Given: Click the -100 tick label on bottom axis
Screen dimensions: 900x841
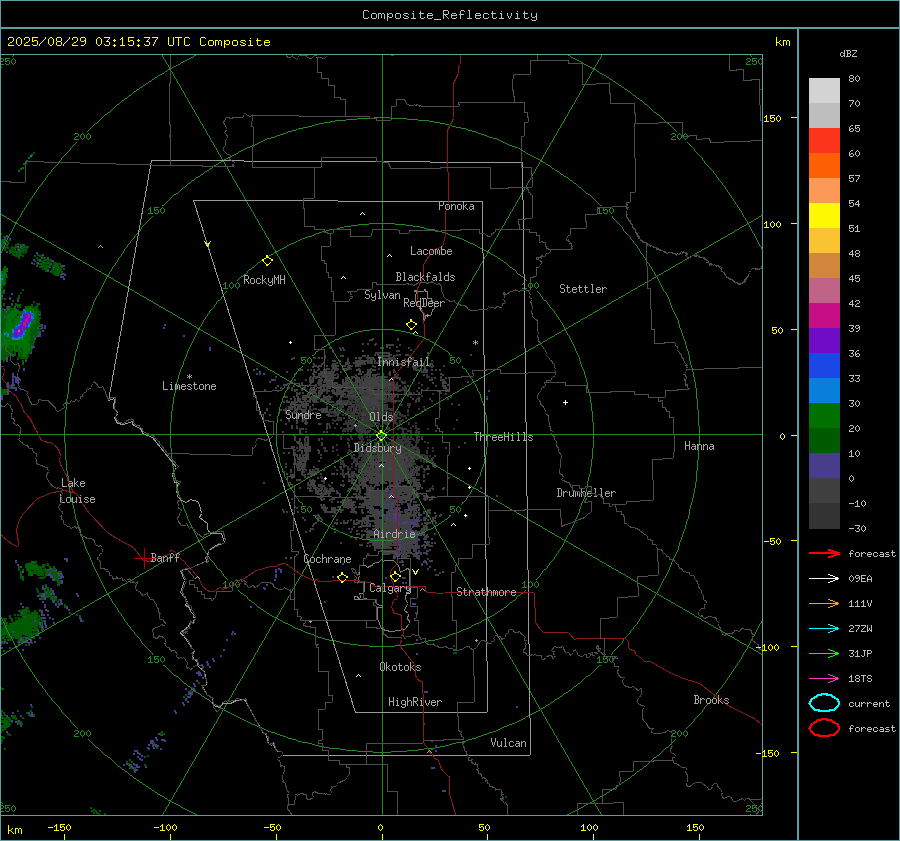Looking at the screenshot, I should click(x=165, y=828).
